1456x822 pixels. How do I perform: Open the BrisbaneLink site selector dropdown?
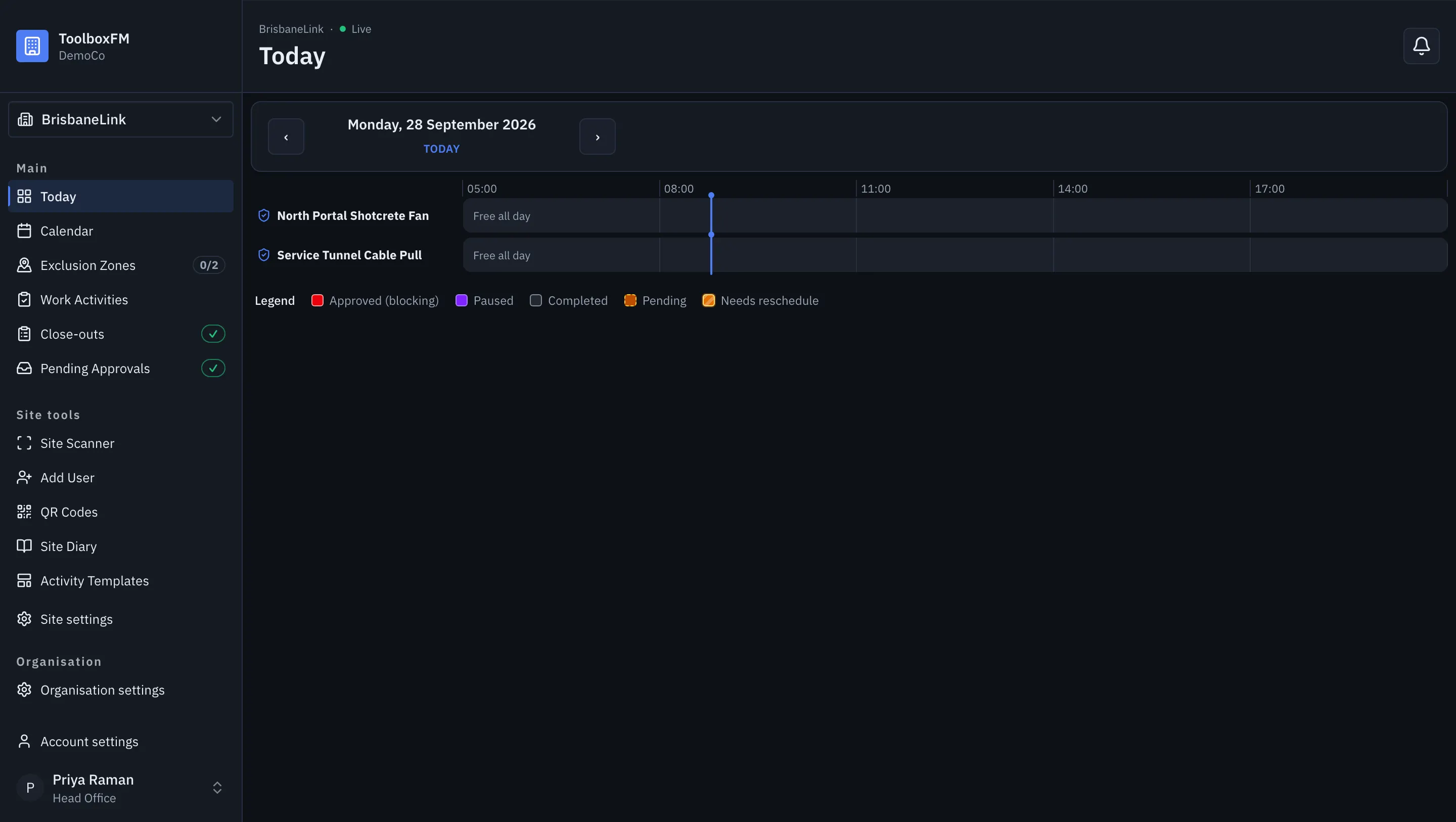(x=121, y=119)
